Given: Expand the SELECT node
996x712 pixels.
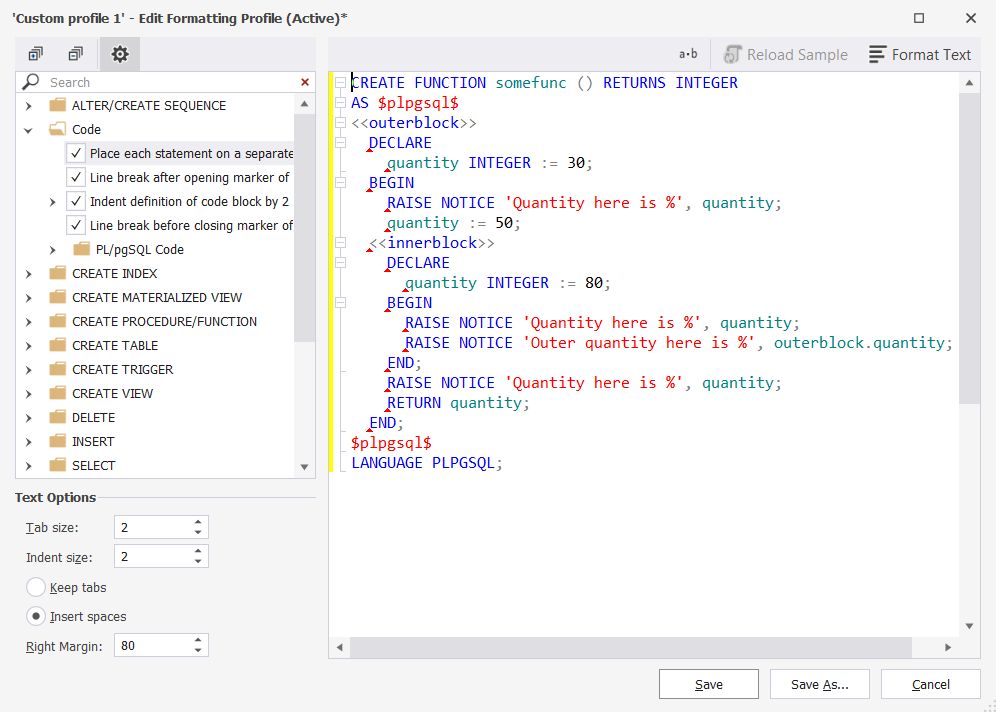Looking at the screenshot, I should (x=29, y=466).
